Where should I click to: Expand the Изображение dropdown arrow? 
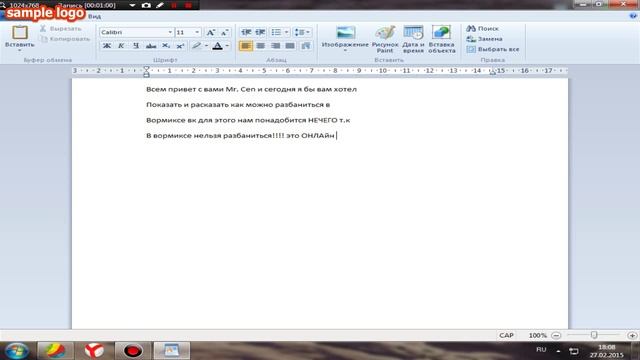[345, 51]
